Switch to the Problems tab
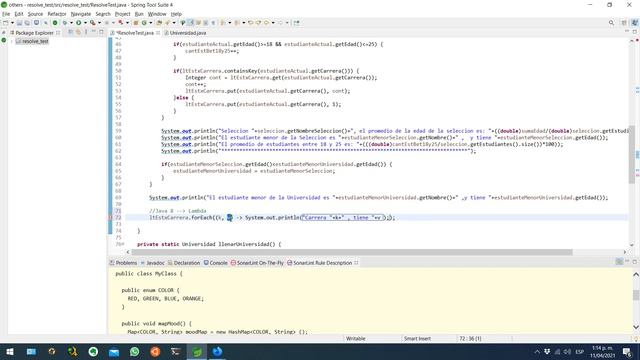The width and height of the screenshot is (640, 360). point(123,263)
